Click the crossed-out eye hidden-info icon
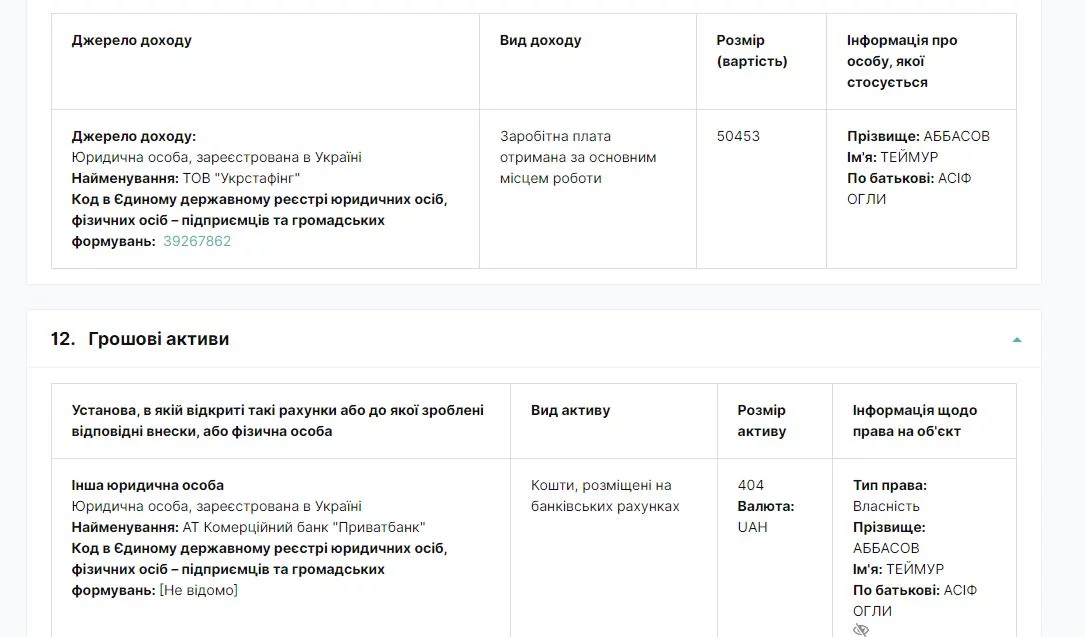The image size is (1085, 637). tap(861, 630)
